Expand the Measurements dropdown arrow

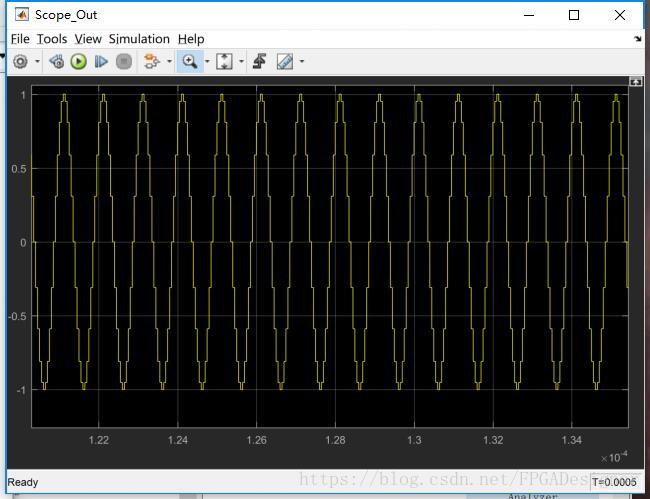tap(302, 61)
